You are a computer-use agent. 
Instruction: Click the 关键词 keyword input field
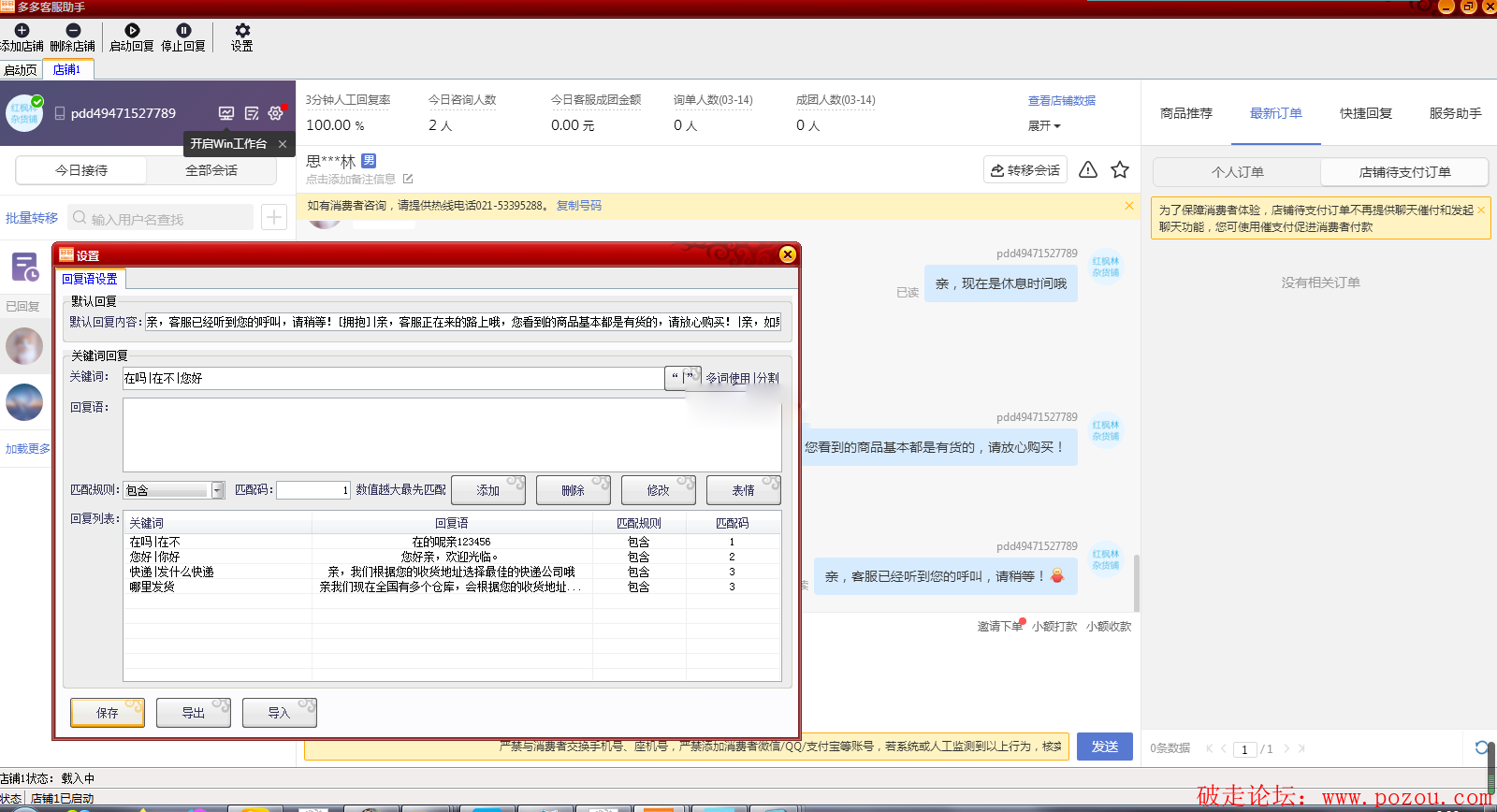pyautogui.click(x=393, y=378)
